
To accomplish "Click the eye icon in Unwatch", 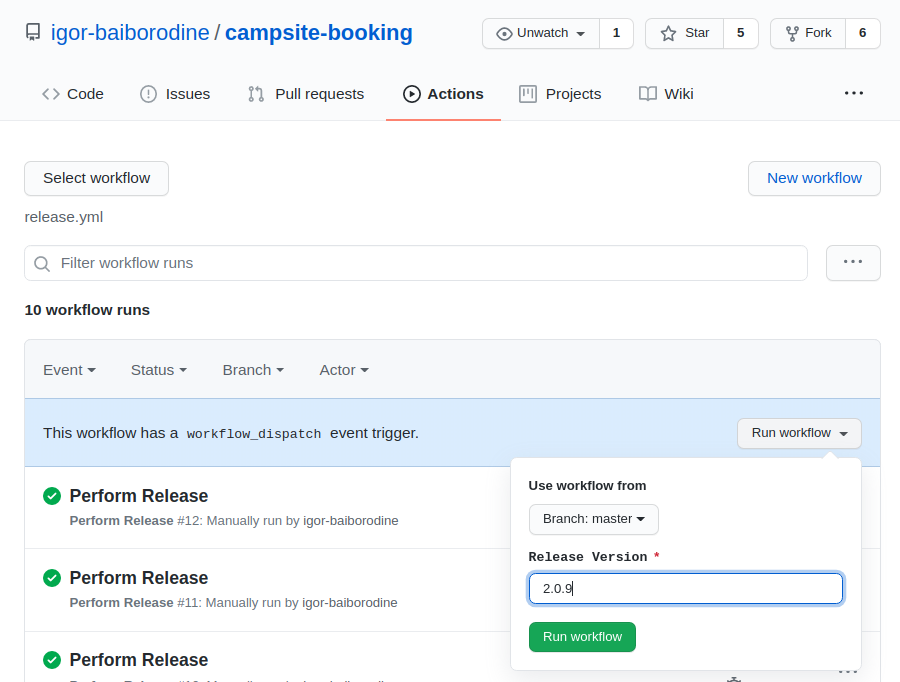I will pyautogui.click(x=504, y=34).
